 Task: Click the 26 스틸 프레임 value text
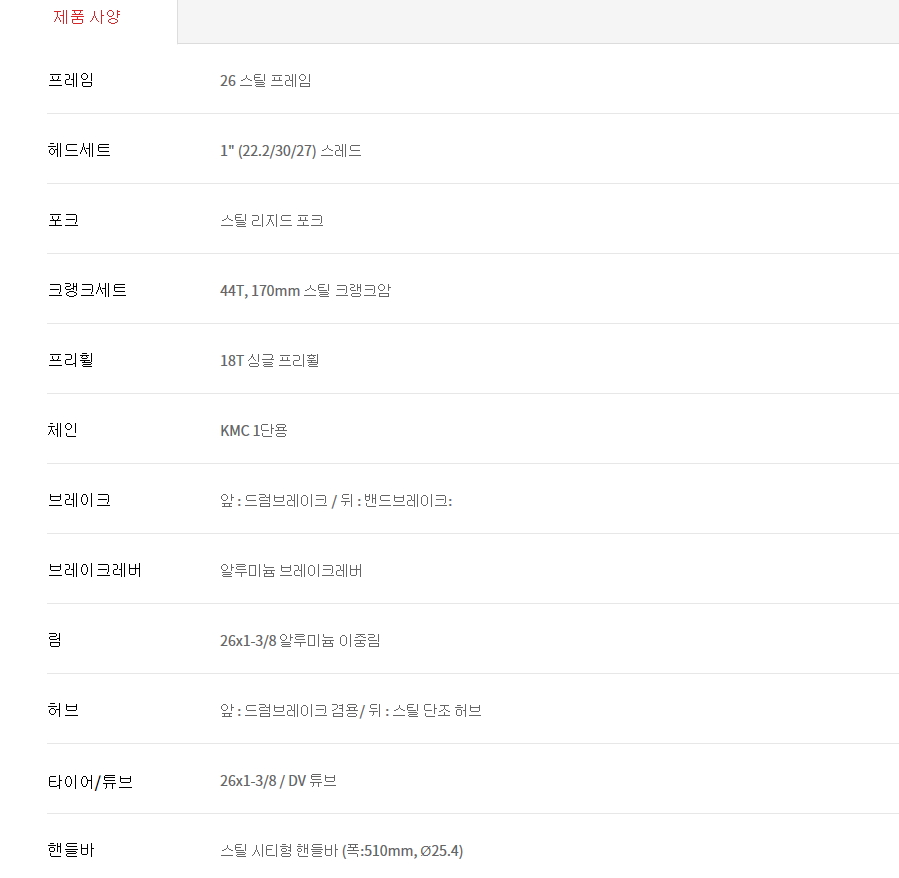point(265,81)
